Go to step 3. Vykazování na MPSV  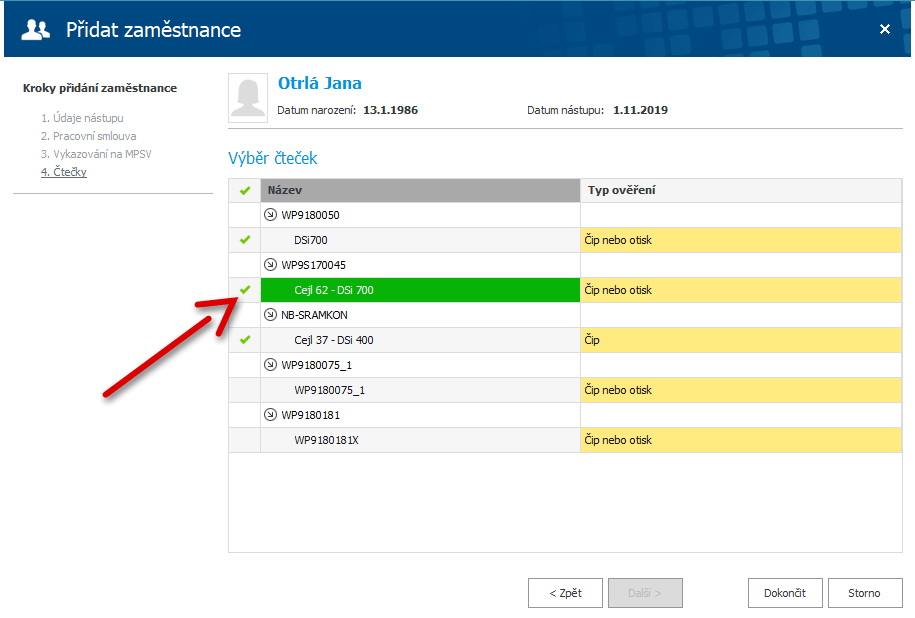point(96,154)
